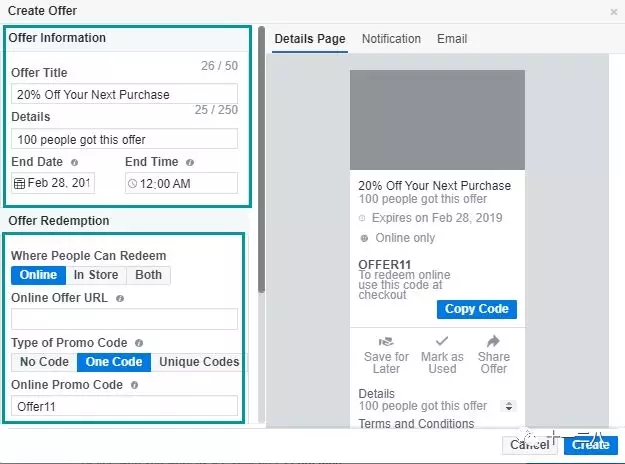
Task: Choose Unique Codes promo type
Action: [199, 362]
